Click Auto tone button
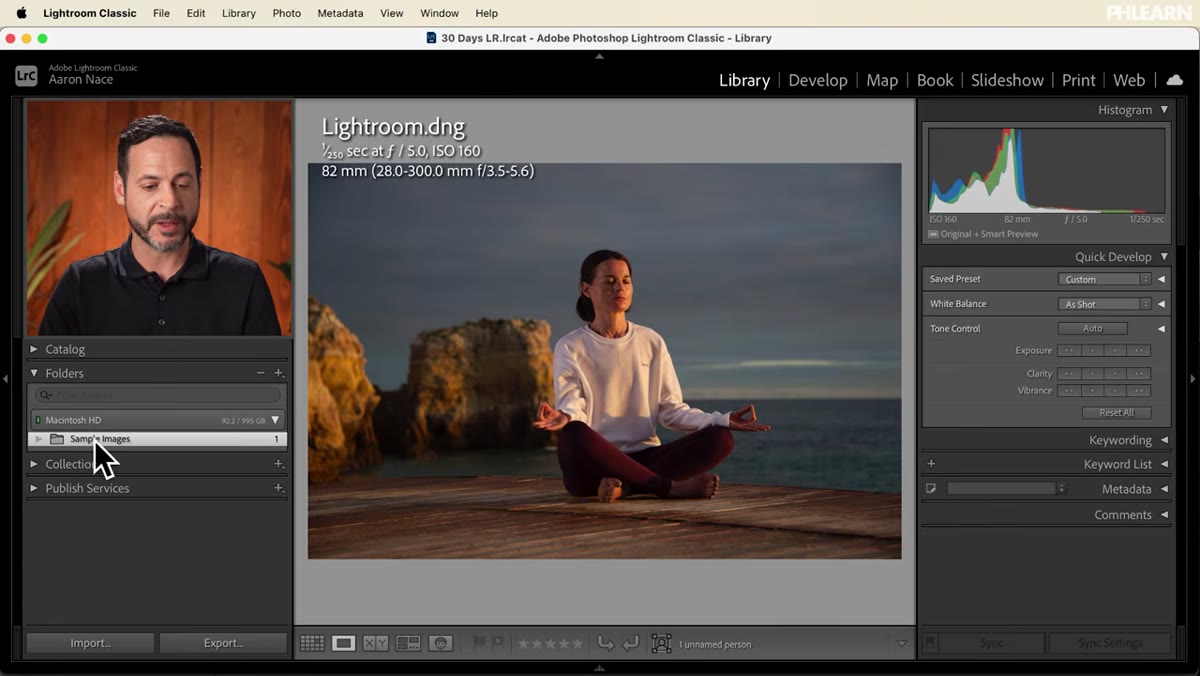 1093,328
